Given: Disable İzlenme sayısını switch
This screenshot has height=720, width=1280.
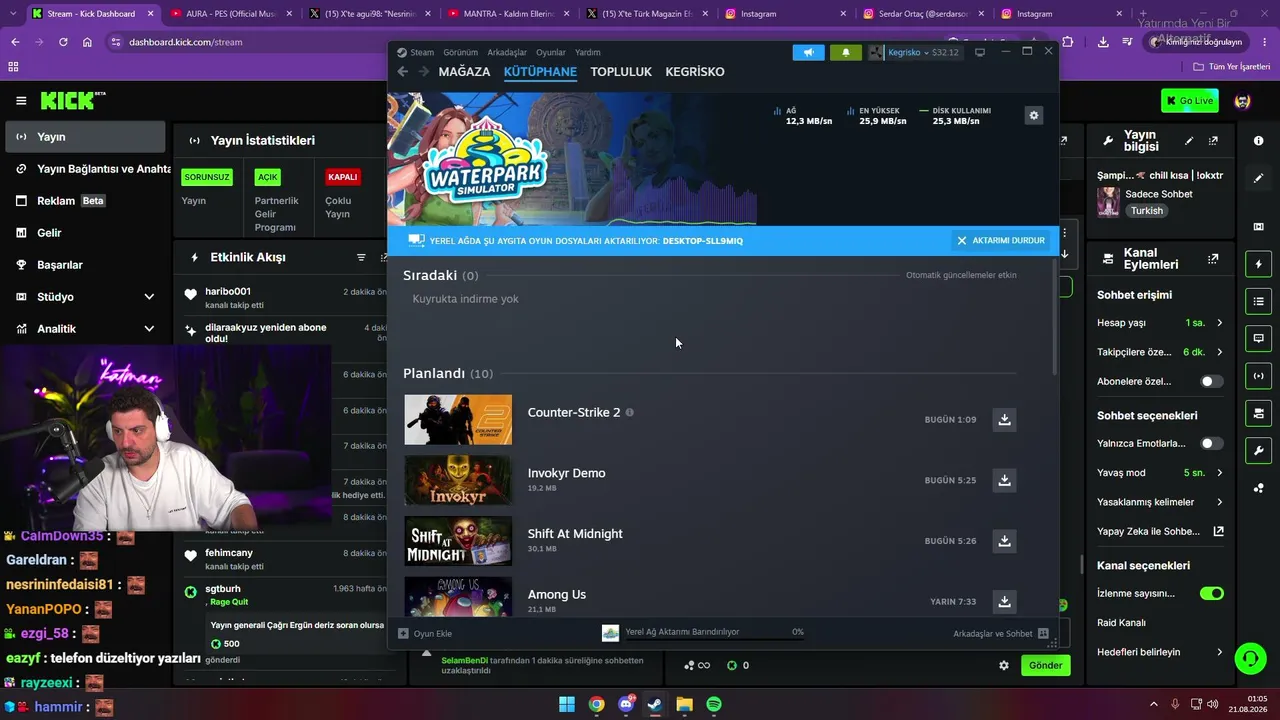Looking at the screenshot, I should point(1211,593).
